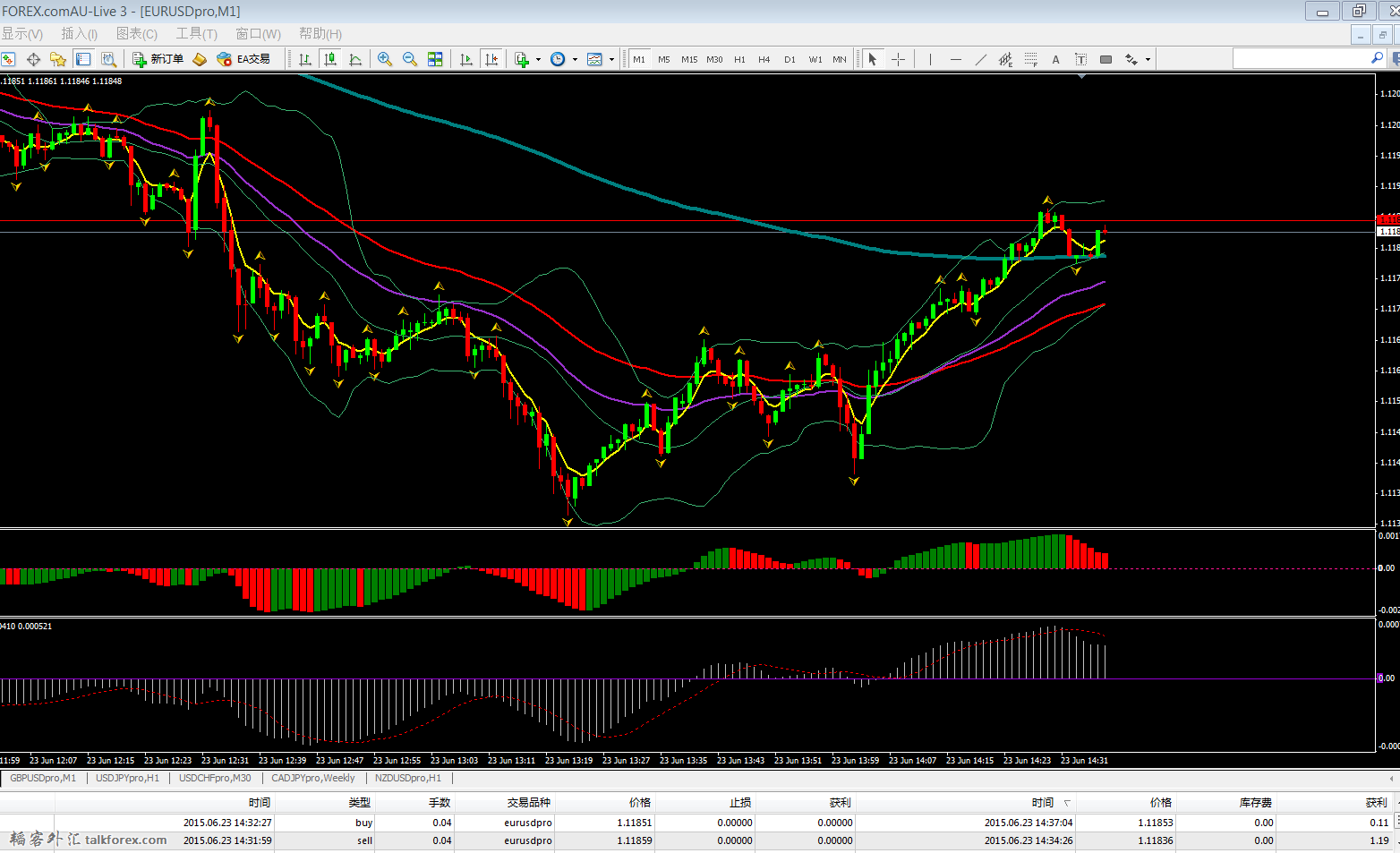Click the clock periods icon
Screen dimensions: 1400x853
[558, 59]
